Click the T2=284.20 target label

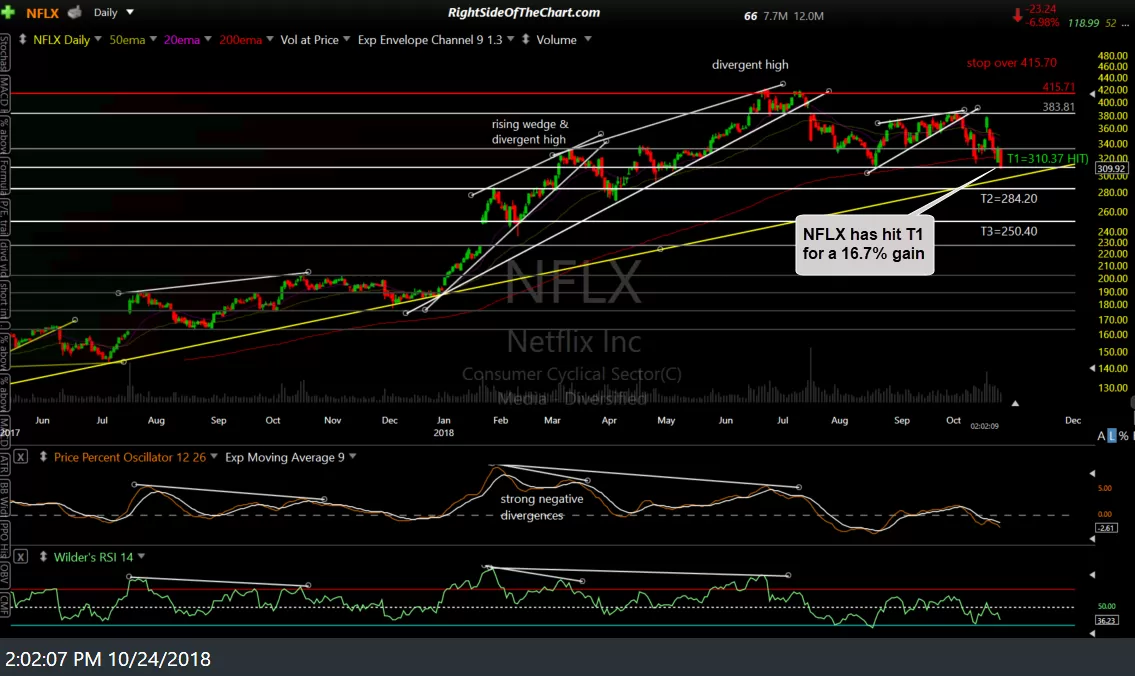[1008, 198]
